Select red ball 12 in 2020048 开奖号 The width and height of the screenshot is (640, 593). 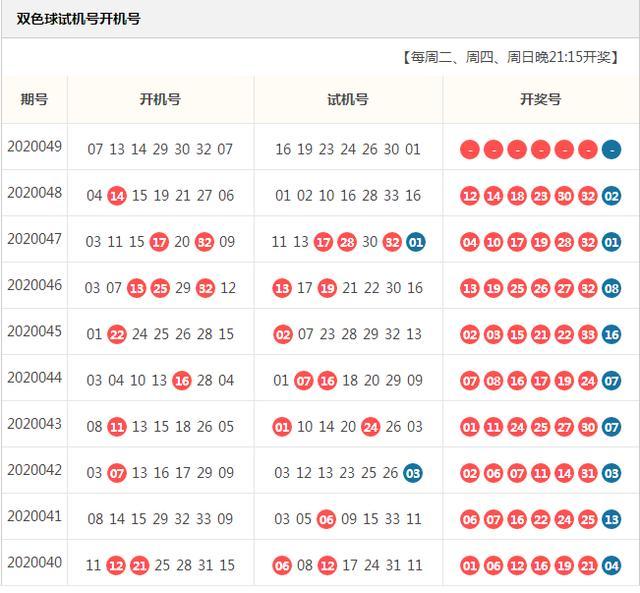[x=470, y=196]
